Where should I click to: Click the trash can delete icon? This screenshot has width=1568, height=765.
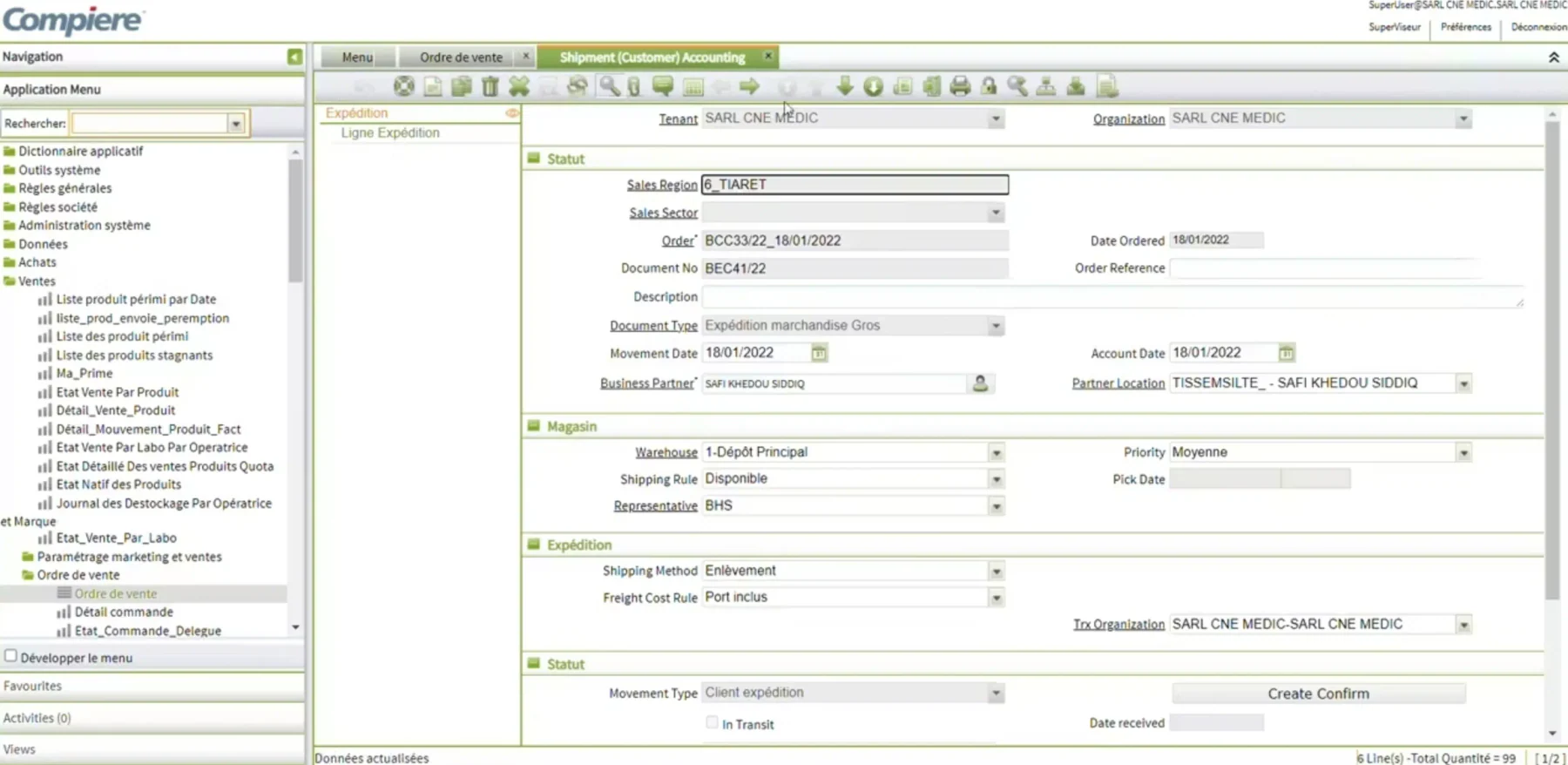pyautogui.click(x=490, y=86)
